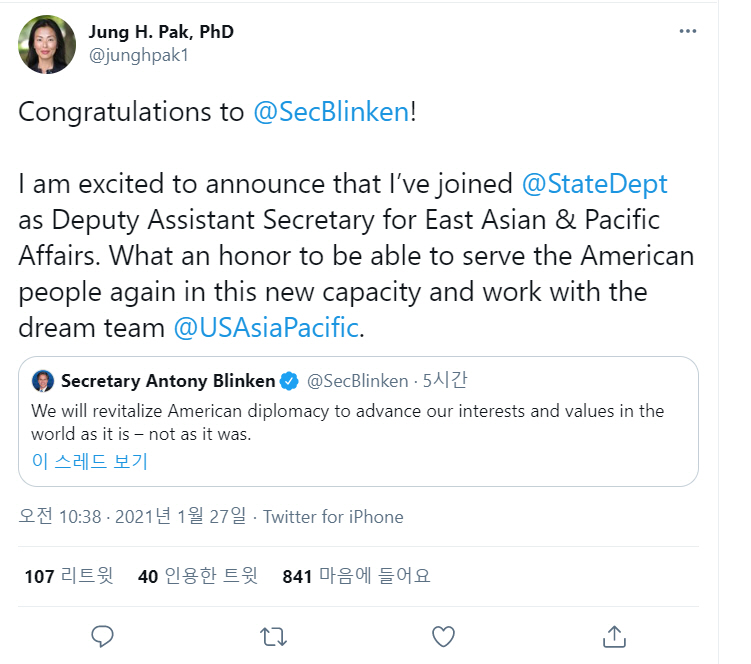Click the @junghpak1 username handle

[x=139, y=55]
